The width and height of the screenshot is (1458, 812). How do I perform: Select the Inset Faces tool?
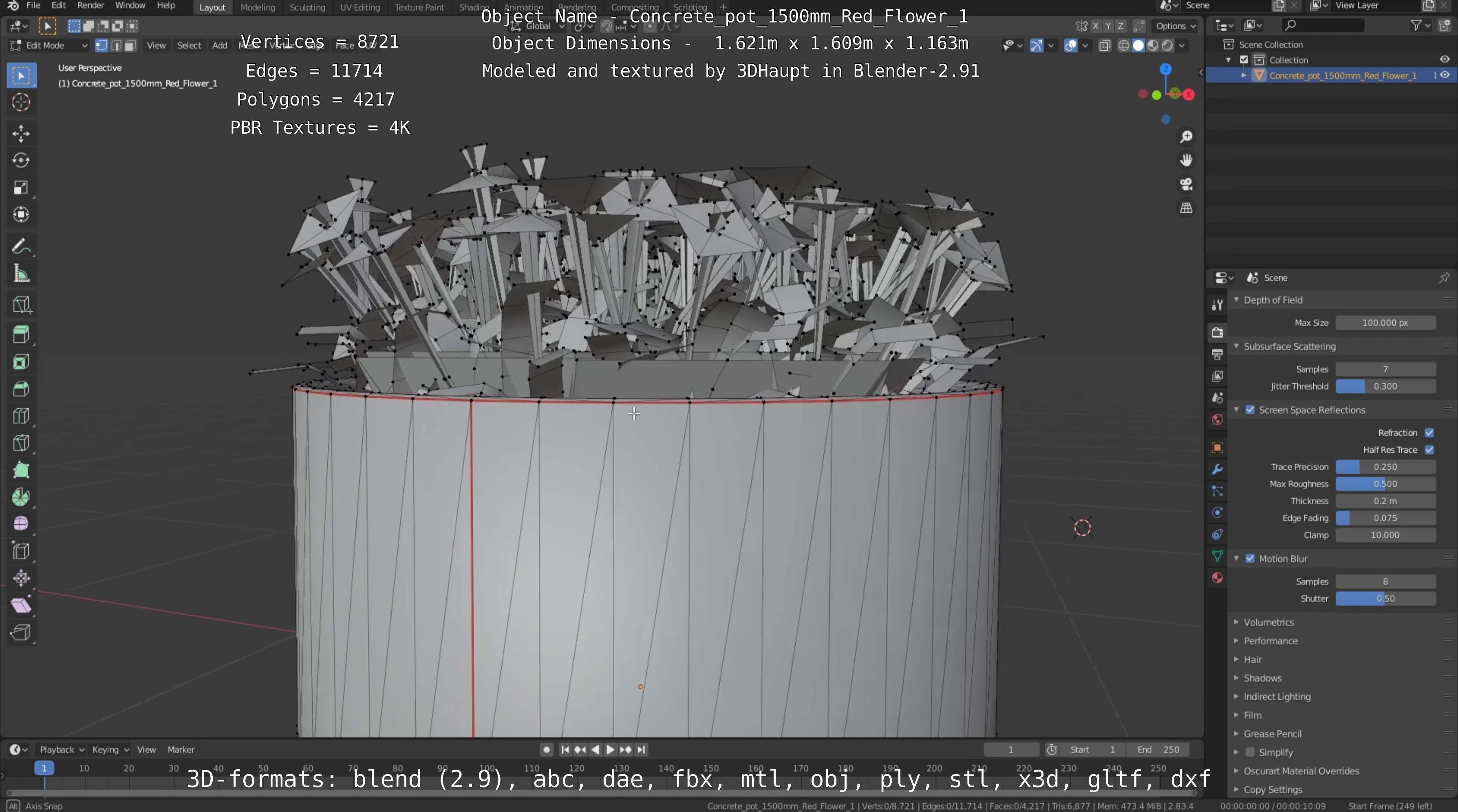coord(22,362)
